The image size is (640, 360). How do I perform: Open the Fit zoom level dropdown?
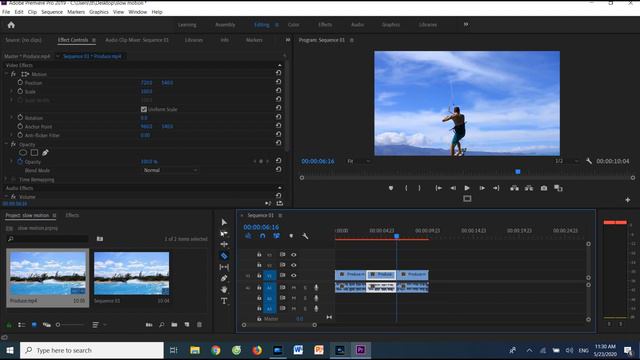[359, 161]
